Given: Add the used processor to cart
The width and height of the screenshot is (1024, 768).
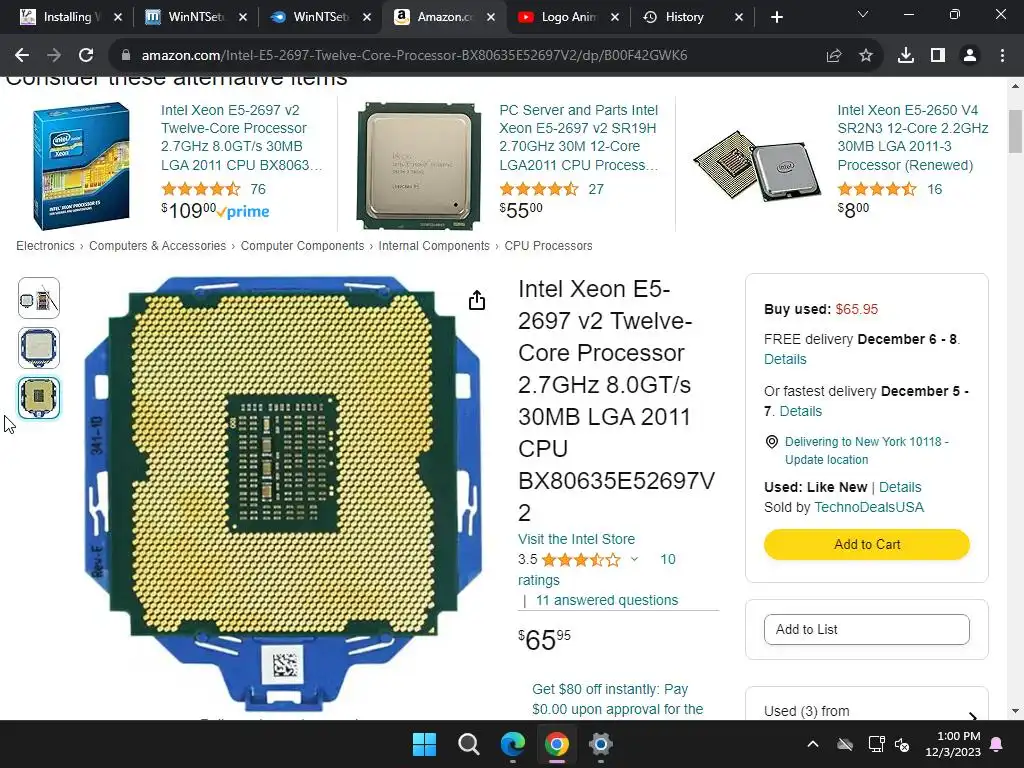Looking at the screenshot, I should tap(867, 544).
